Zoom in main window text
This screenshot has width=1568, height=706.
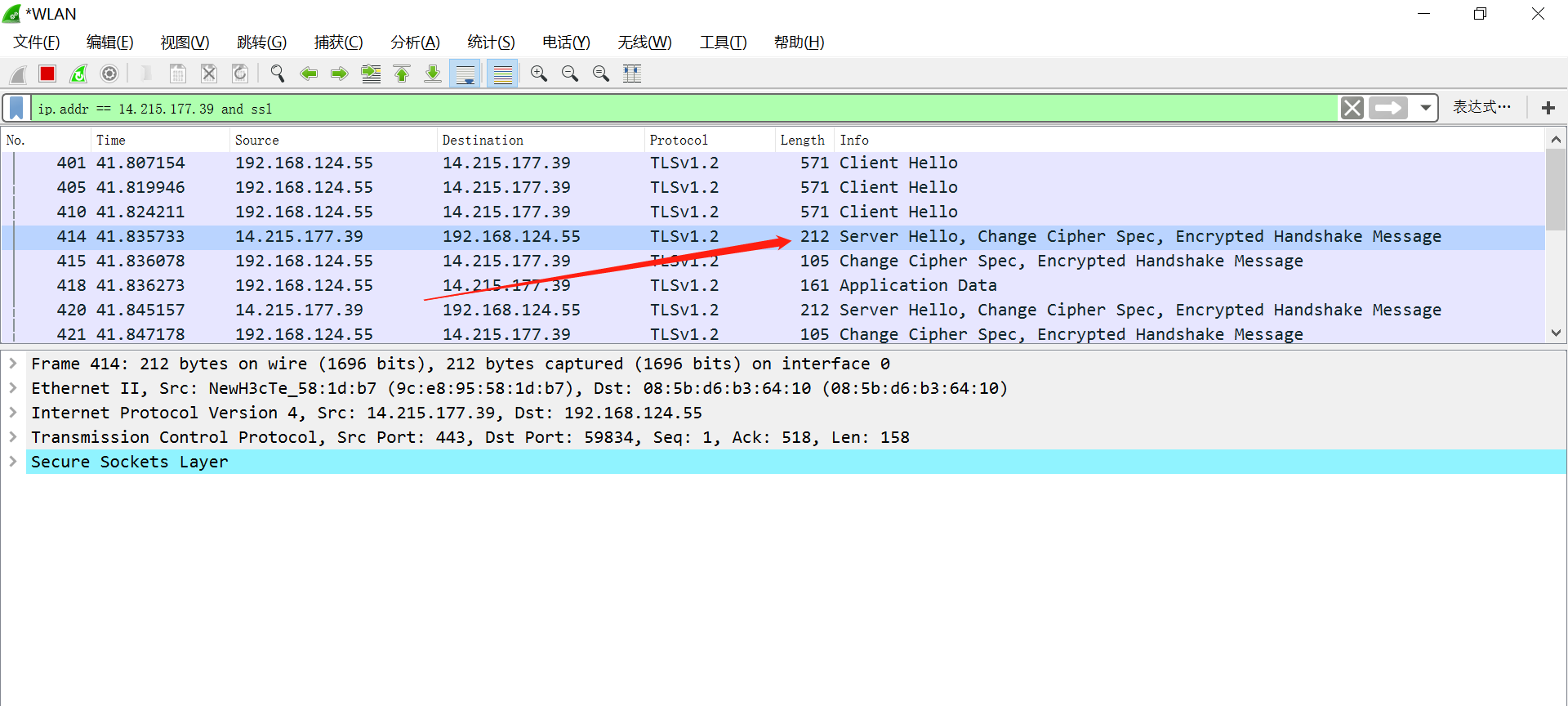point(539,74)
